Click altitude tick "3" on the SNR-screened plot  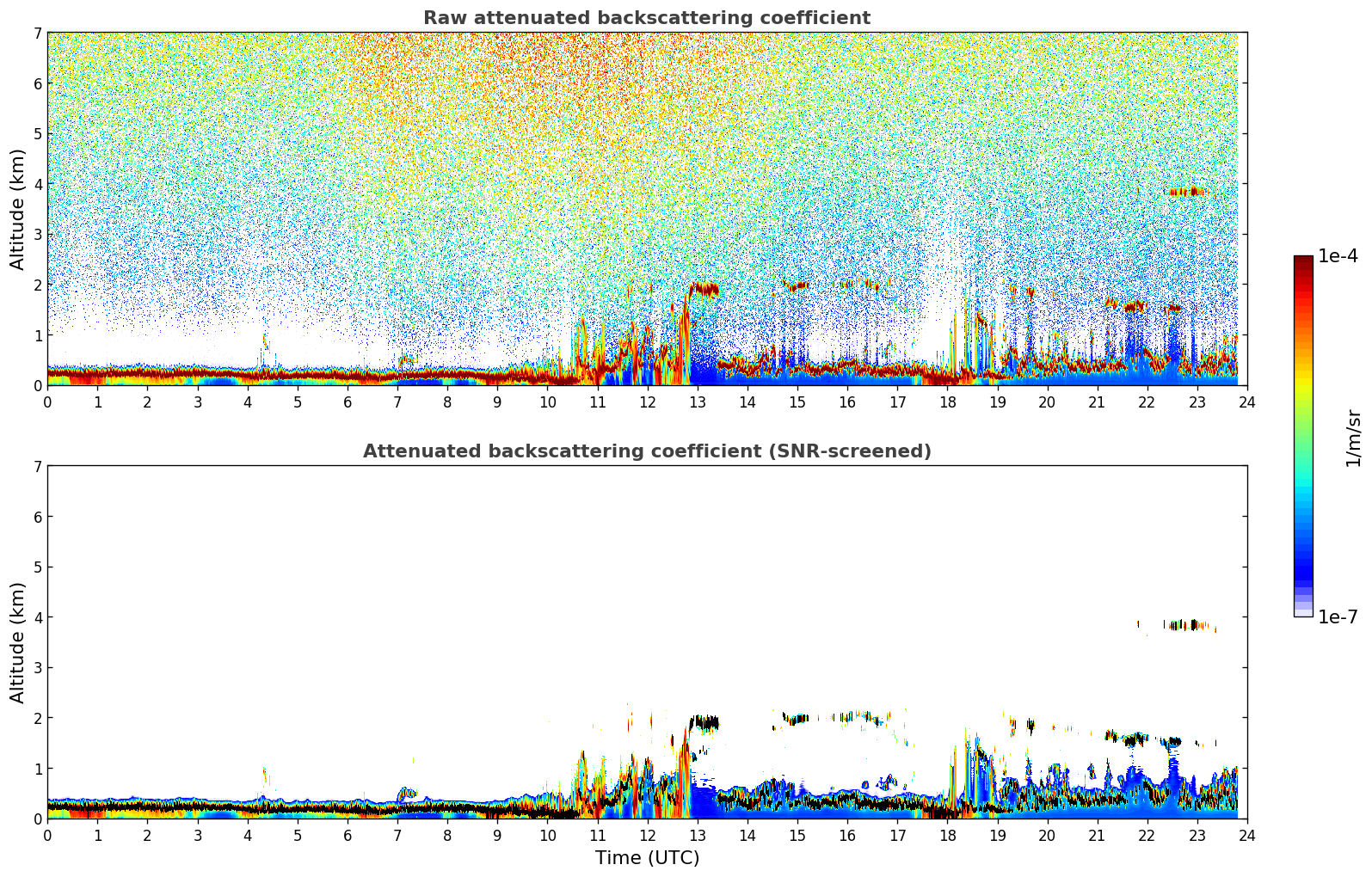click(x=38, y=668)
